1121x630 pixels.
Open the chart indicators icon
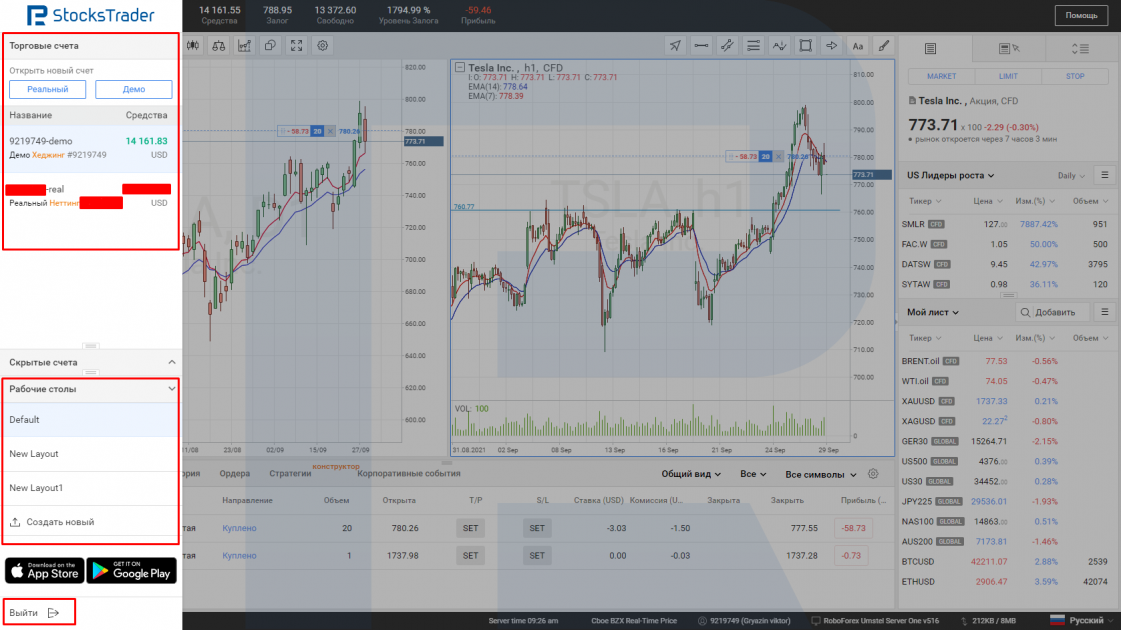(245, 46)
